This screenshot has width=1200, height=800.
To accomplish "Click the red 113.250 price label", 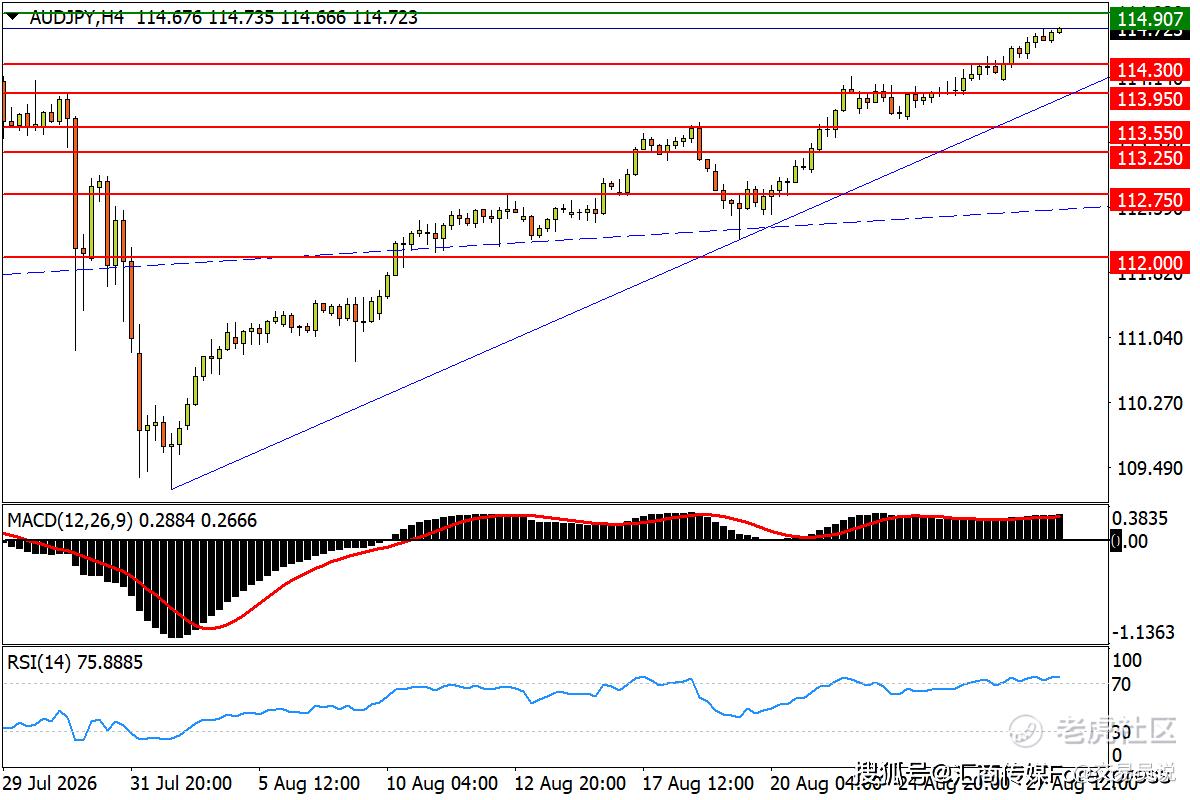I will point(1149,157).
